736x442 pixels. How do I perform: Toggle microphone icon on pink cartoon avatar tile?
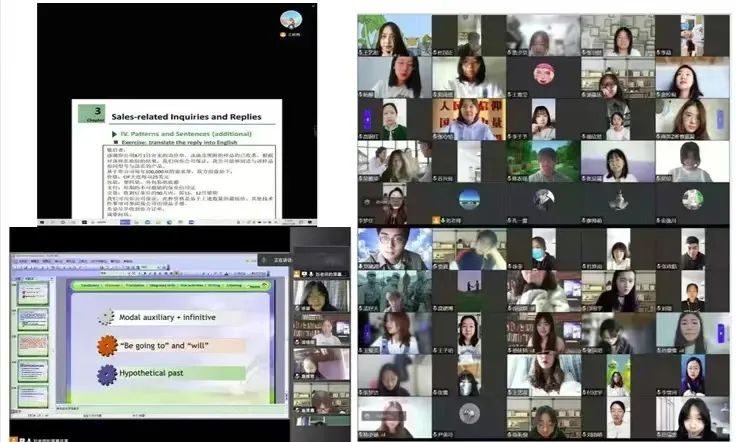coord(511,95)
